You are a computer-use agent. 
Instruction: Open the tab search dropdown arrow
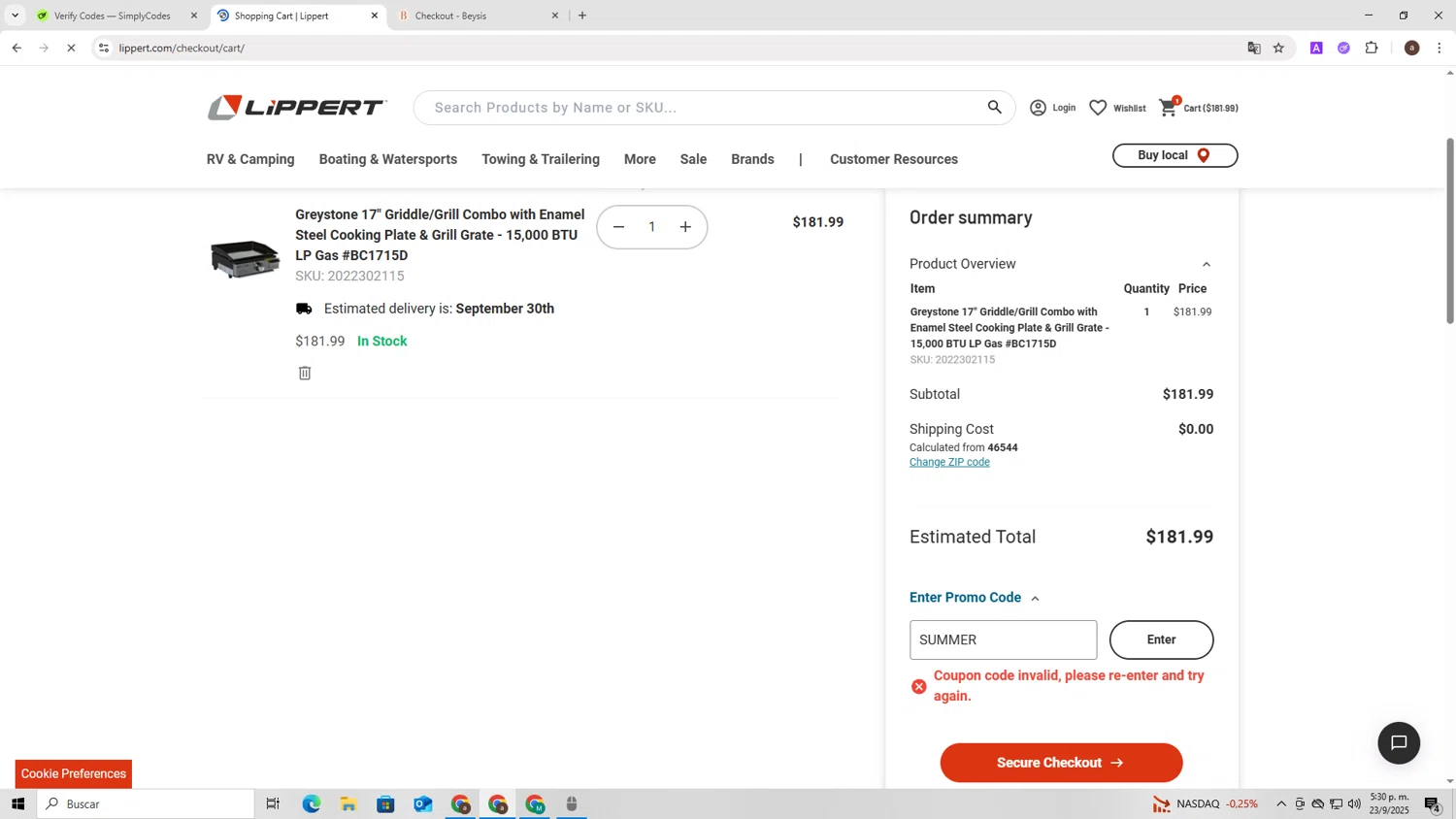tap(15, 16)
